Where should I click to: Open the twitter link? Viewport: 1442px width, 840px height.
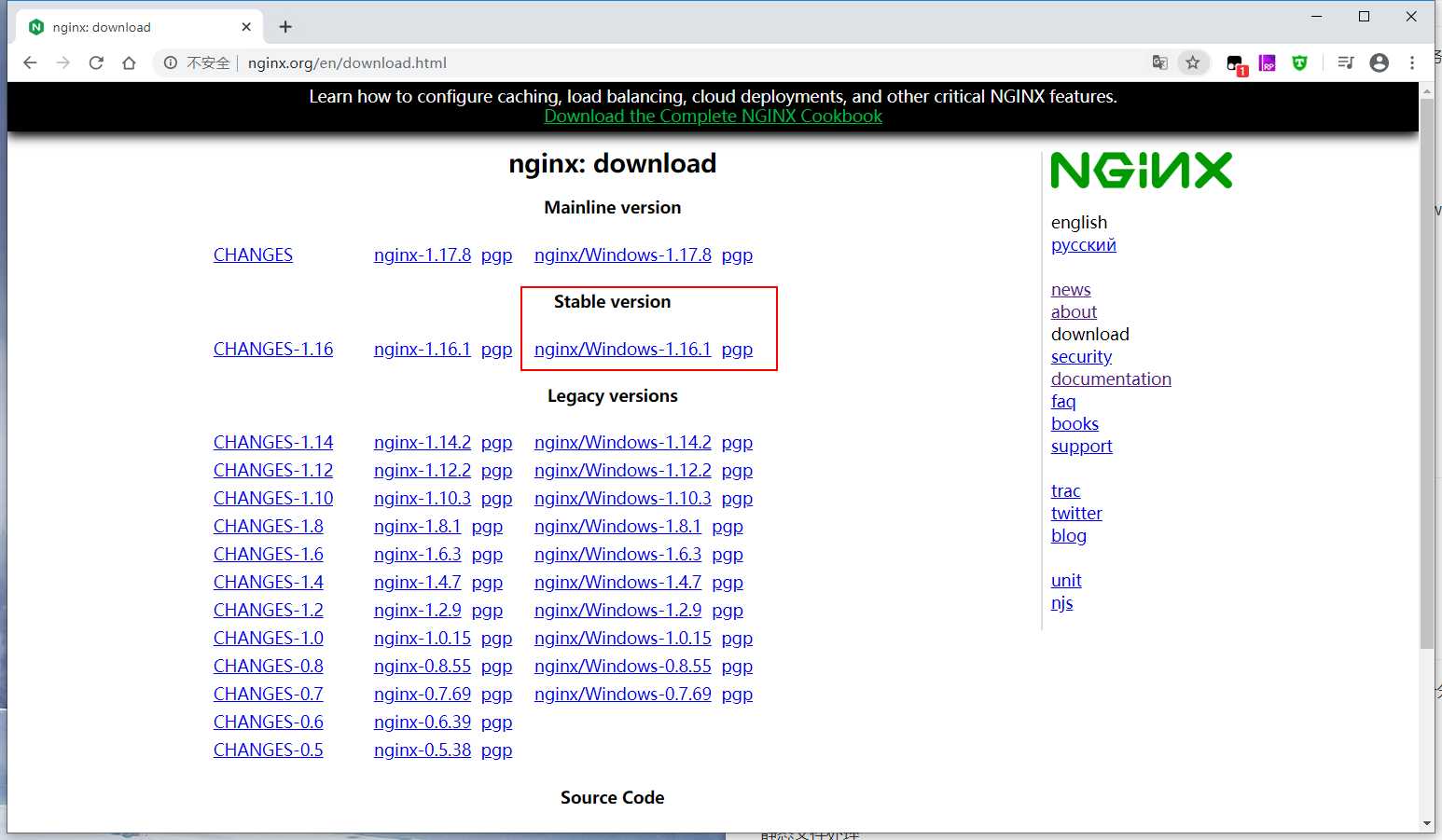click(x=1076, y=513)
